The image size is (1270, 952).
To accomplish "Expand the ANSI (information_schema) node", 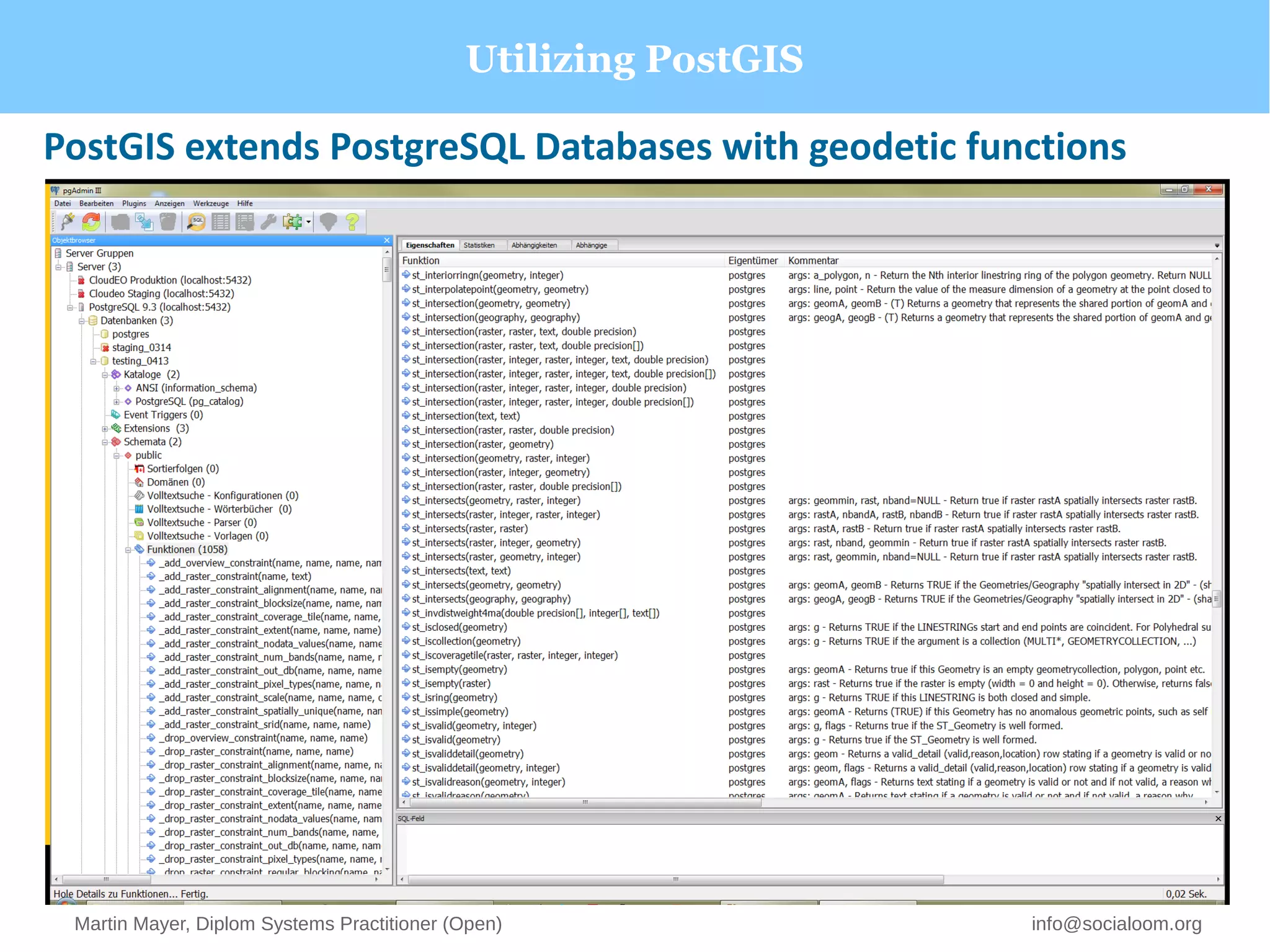I will 117,388.
